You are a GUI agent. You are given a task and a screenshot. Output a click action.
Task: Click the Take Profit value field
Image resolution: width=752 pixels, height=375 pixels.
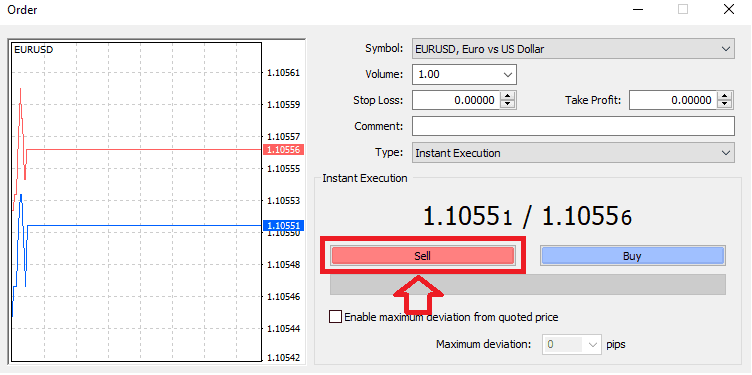click(x=673, y=100)
